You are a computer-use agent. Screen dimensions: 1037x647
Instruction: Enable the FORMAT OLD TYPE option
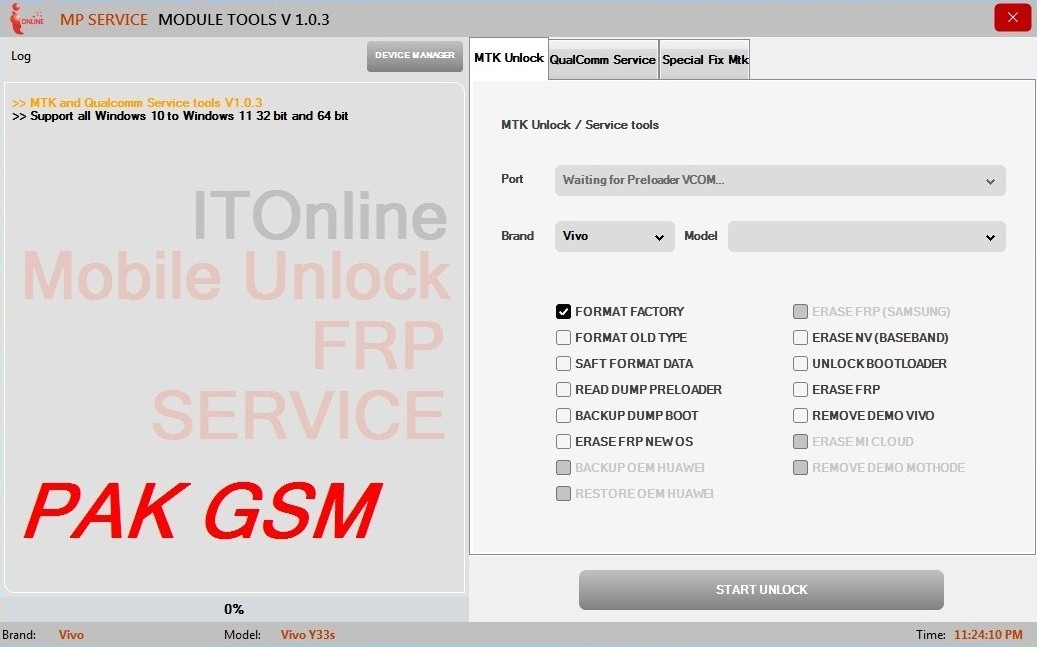click(563, 337)
